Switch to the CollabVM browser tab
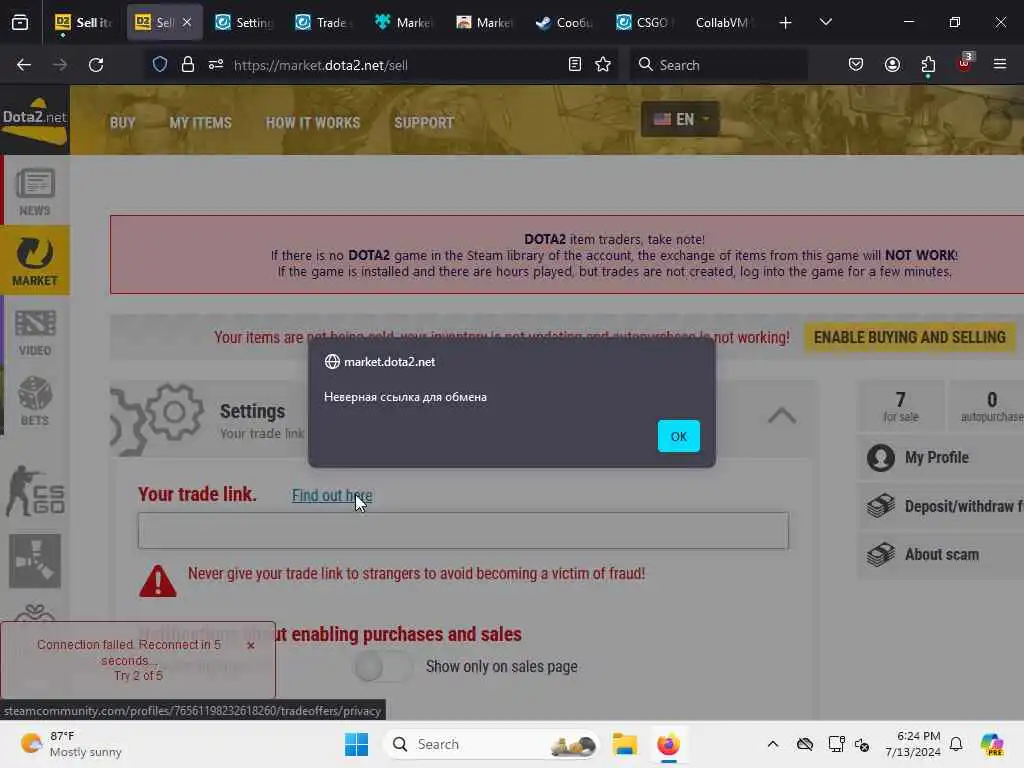1024x768 pixels. pos(725,23)
